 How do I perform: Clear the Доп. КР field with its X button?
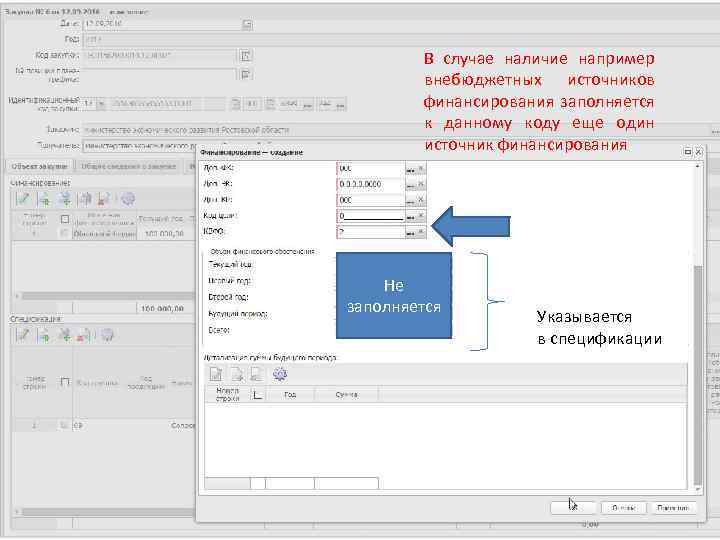click(x=421, y=200)
